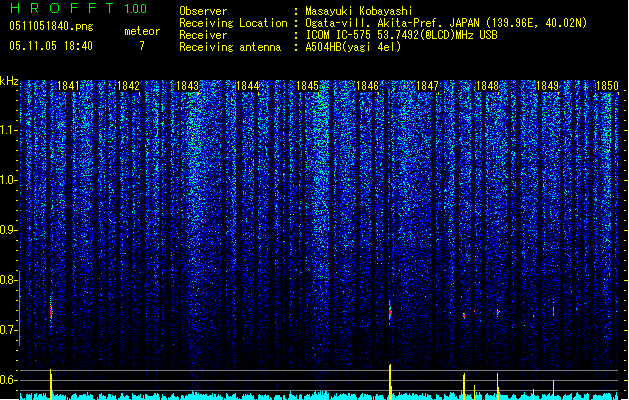This screenshot has width=629, height=400.
Task: Select the Ogata-vill. Akita-Pref. JAPAN location text
Action: pos(446,23)
